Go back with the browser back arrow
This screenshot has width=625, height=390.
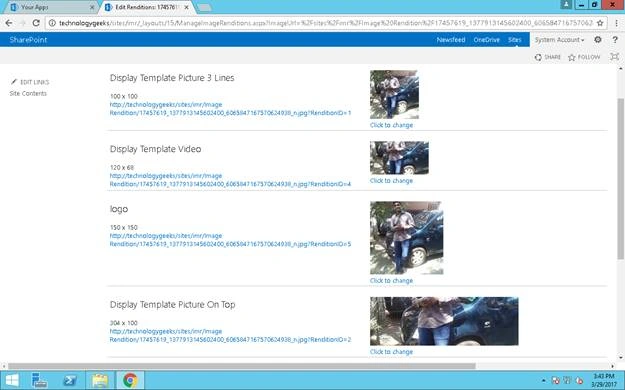coord(9,23)
